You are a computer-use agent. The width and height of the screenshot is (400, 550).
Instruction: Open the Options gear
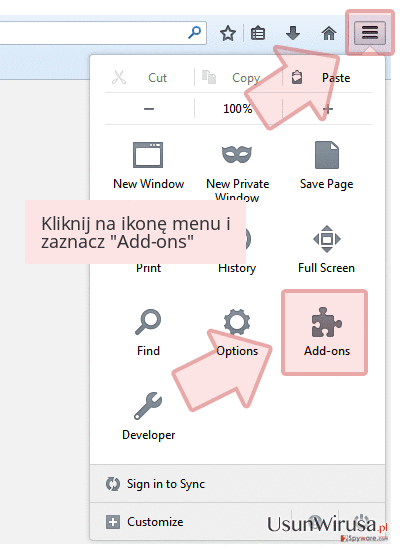coord(237,333)
